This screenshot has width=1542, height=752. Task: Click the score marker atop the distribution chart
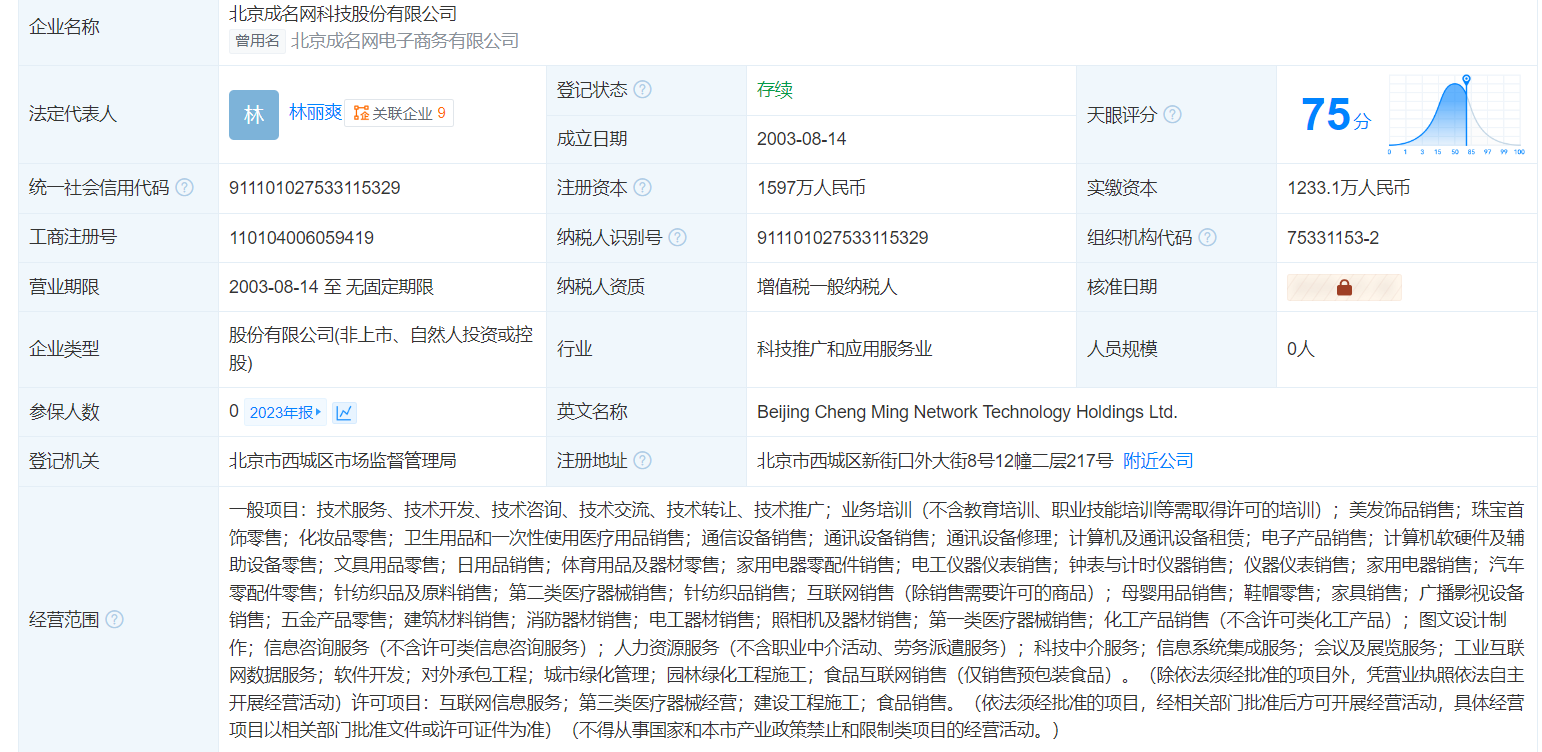[x=1466, y=79]
